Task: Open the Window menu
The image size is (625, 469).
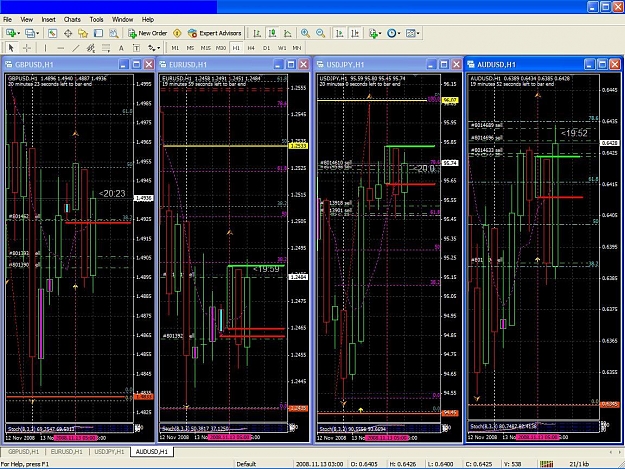Action: [122, 20]
